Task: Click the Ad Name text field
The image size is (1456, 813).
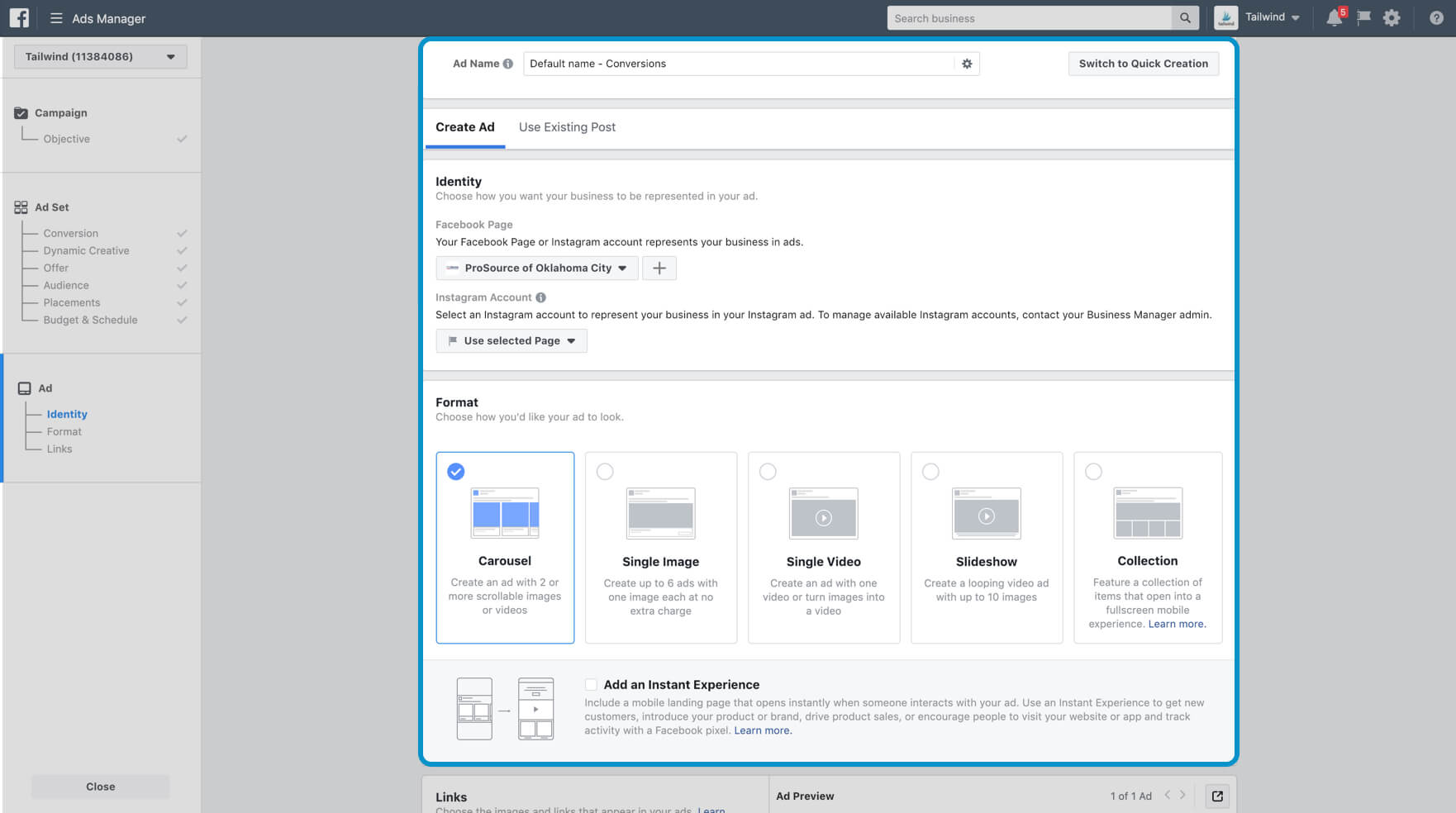Action: click(x=738, y=64)
